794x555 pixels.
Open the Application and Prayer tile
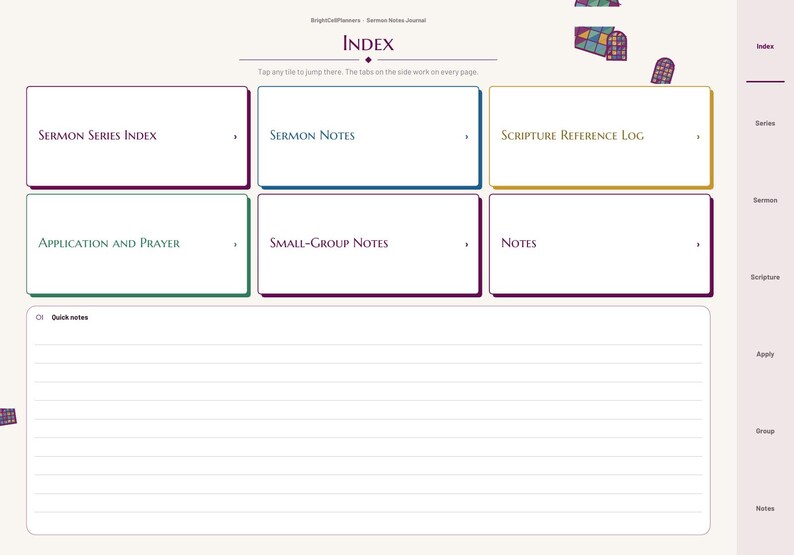137,244
